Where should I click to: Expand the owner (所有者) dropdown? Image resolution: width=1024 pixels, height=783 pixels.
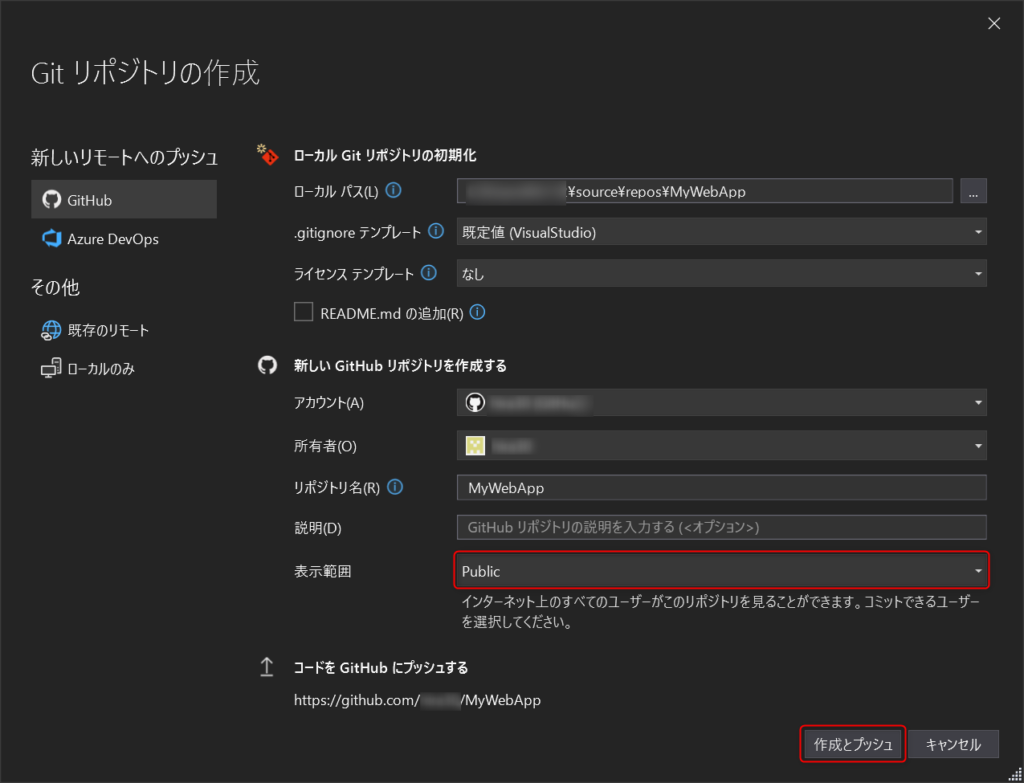pyautogui.click(x=722, y=445)
